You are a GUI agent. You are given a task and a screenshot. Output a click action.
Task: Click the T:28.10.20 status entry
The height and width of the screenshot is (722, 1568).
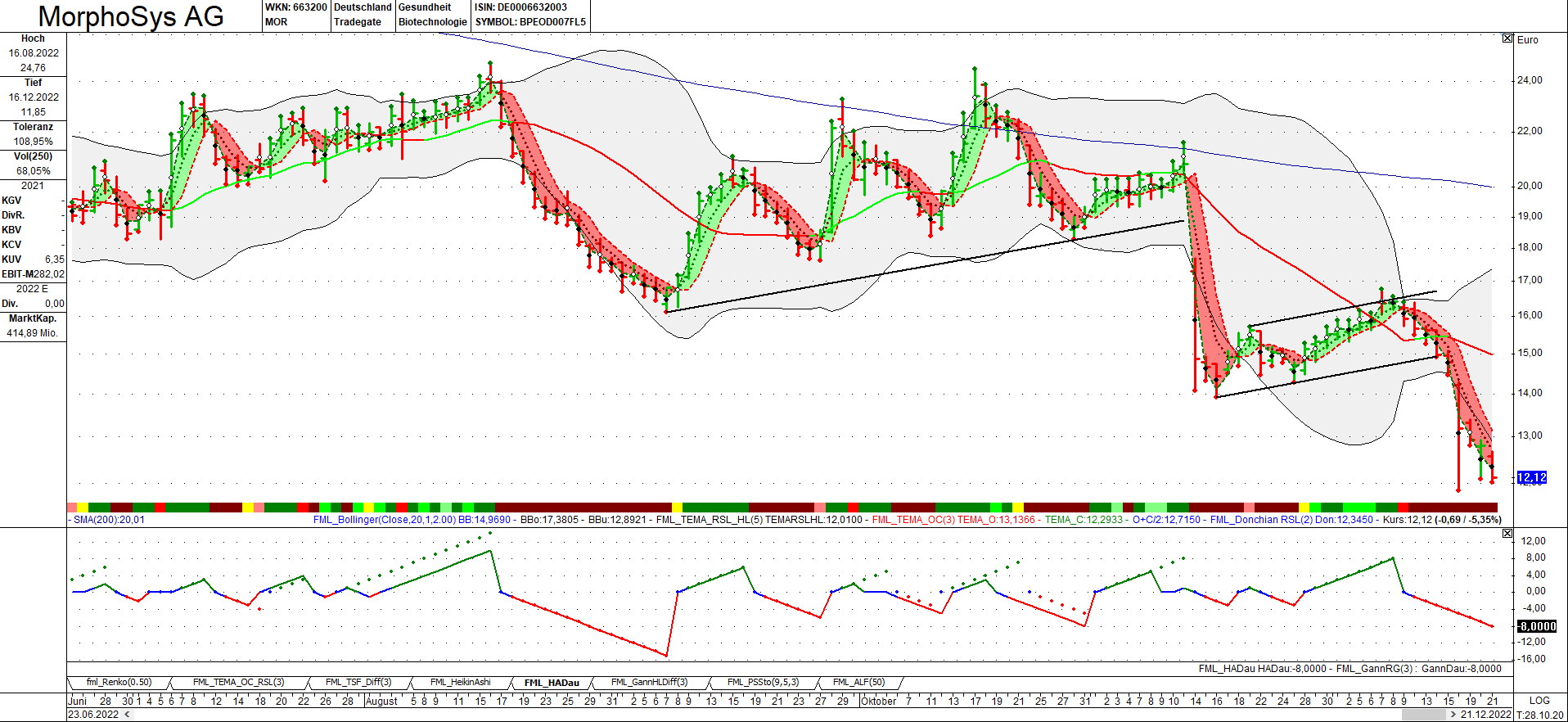(1540, 715)
